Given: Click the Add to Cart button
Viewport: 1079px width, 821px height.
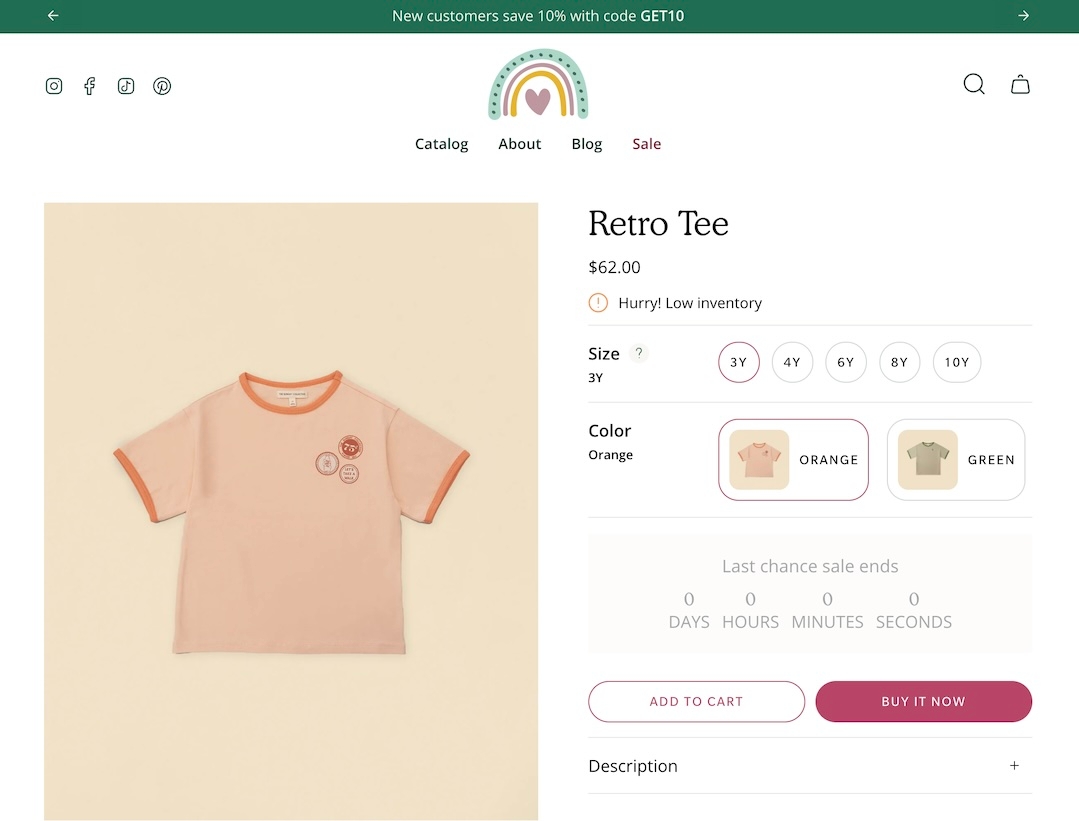Looking at the screenshot, I should tap(696, 701).
